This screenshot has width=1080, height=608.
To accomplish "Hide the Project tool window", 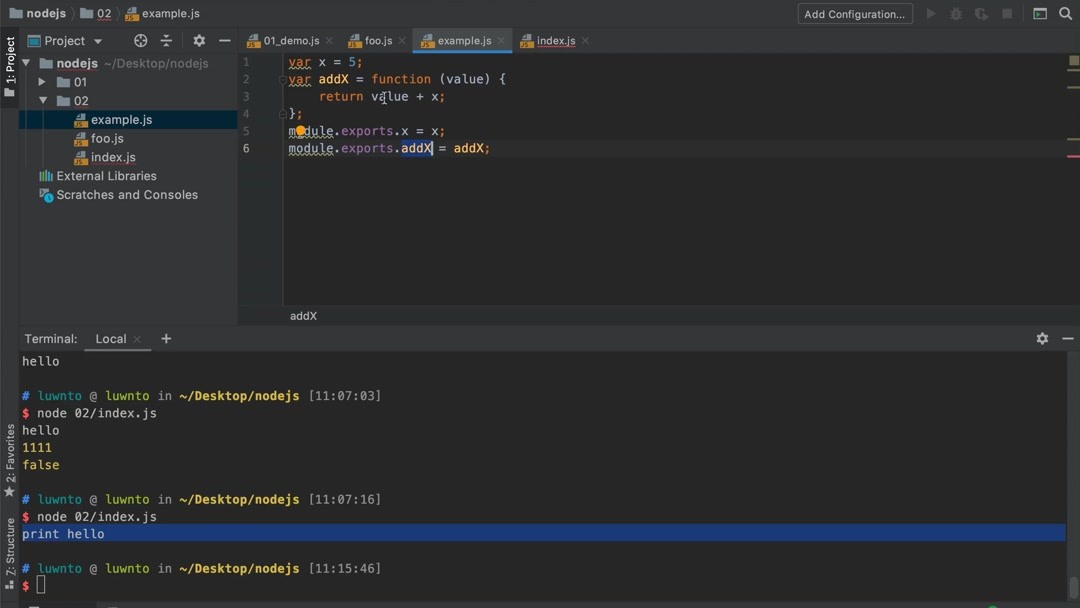I will pyautogui.click(x=224, y=41).
